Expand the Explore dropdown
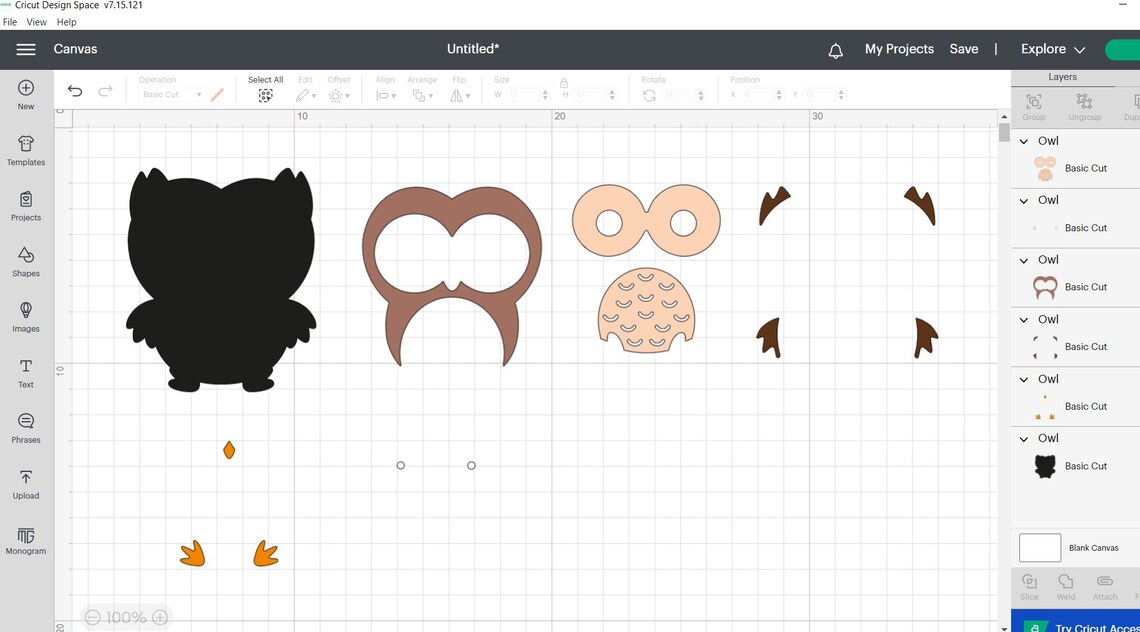This screenshot has height=632, width=1140. (x=1052, y=49)
